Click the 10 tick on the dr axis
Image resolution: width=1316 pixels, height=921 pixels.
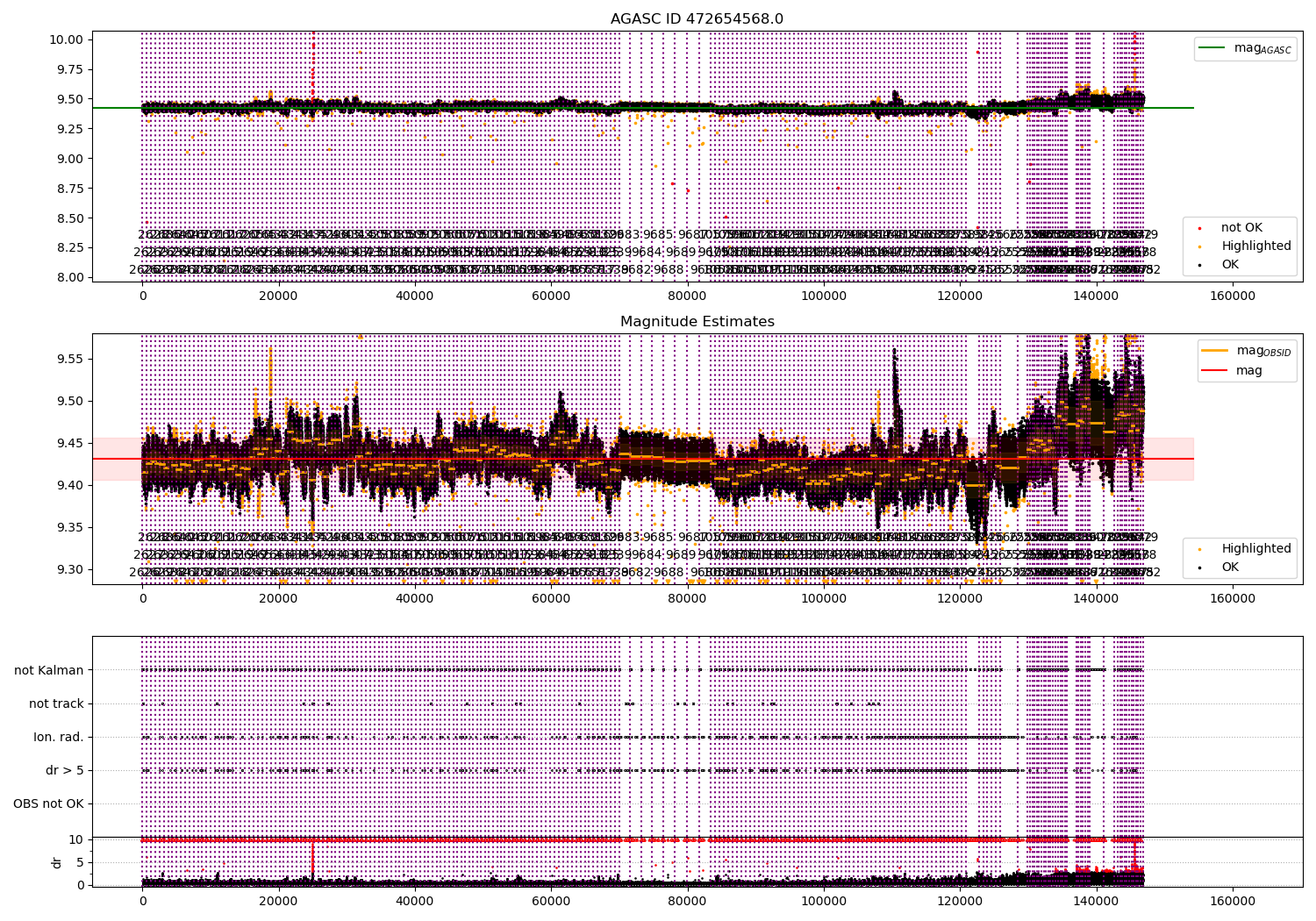[76, 839]
